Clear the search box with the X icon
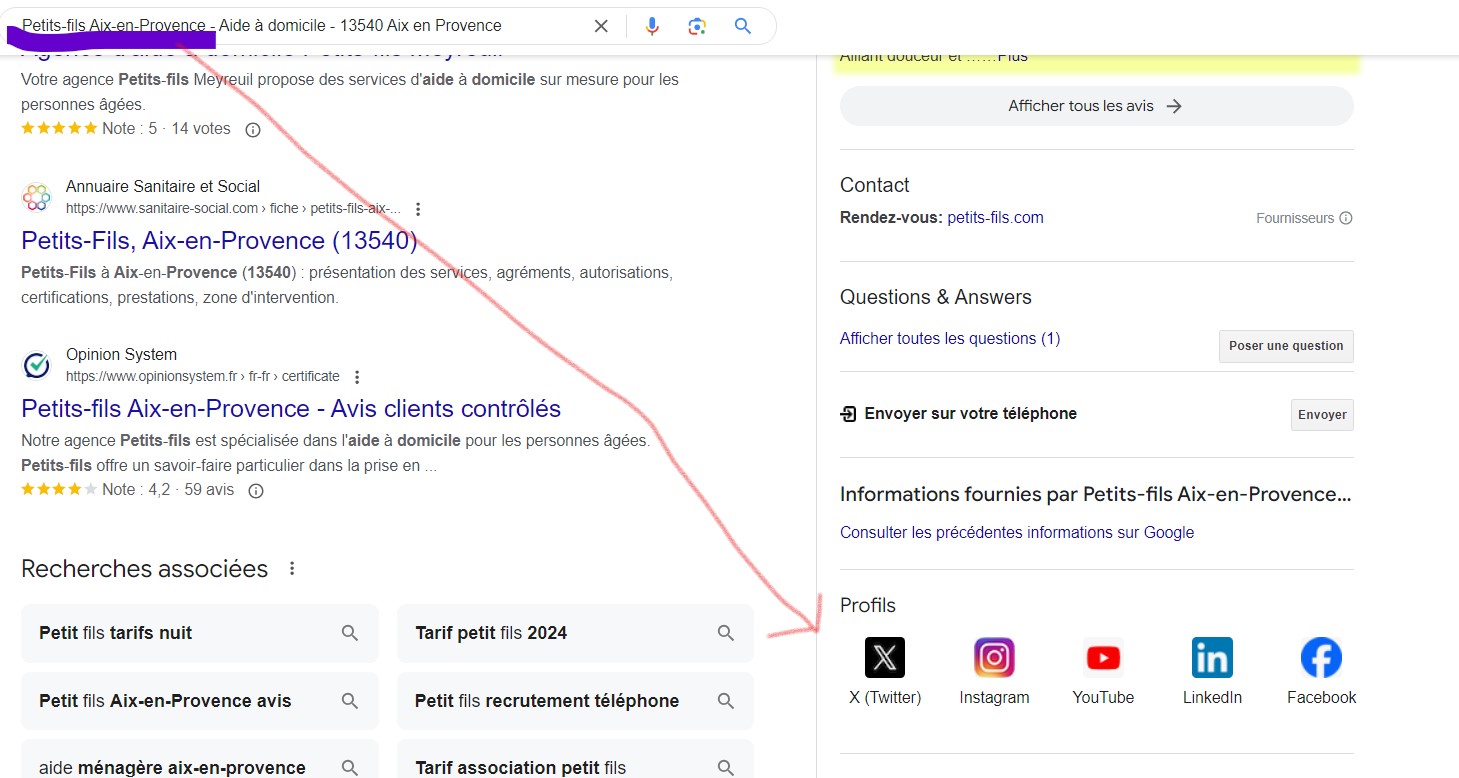 [x=601, y=26]
